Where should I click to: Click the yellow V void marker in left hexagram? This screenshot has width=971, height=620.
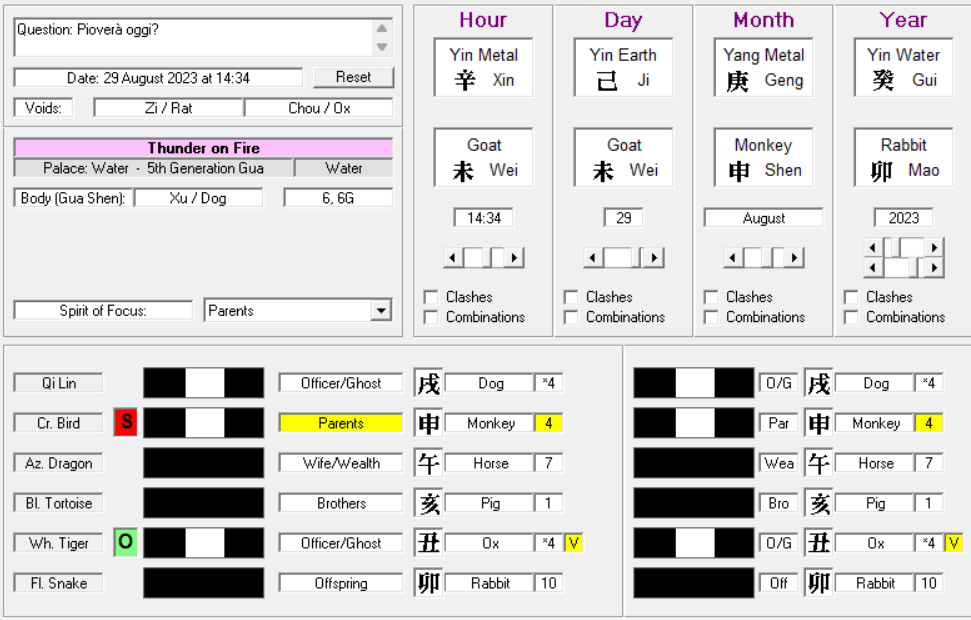pos(573,543)
